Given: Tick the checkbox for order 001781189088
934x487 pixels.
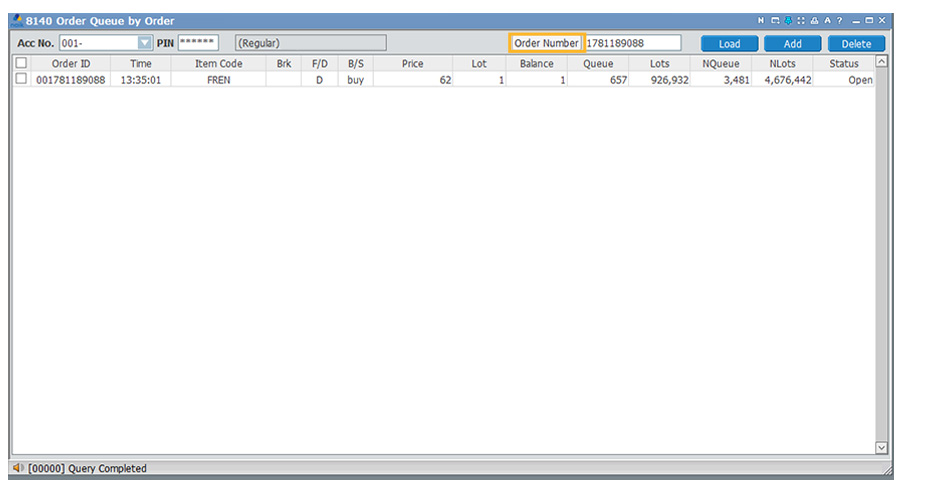Looking at the screenshot, I should pos(21,79).
